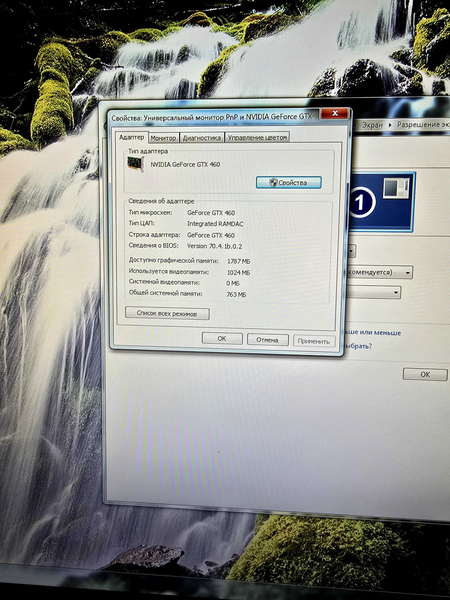Cancel the dialog with Отмена

[x=267, y=339]
